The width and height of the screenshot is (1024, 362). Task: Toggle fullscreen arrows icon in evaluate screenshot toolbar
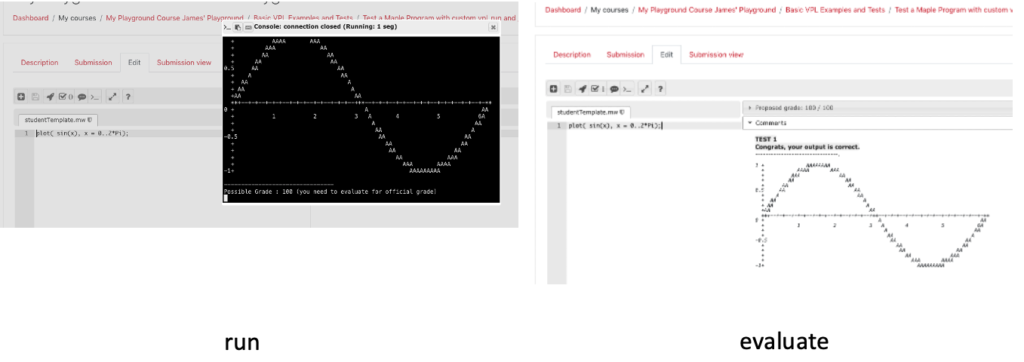pyautogui.click(x=645, y=89)
